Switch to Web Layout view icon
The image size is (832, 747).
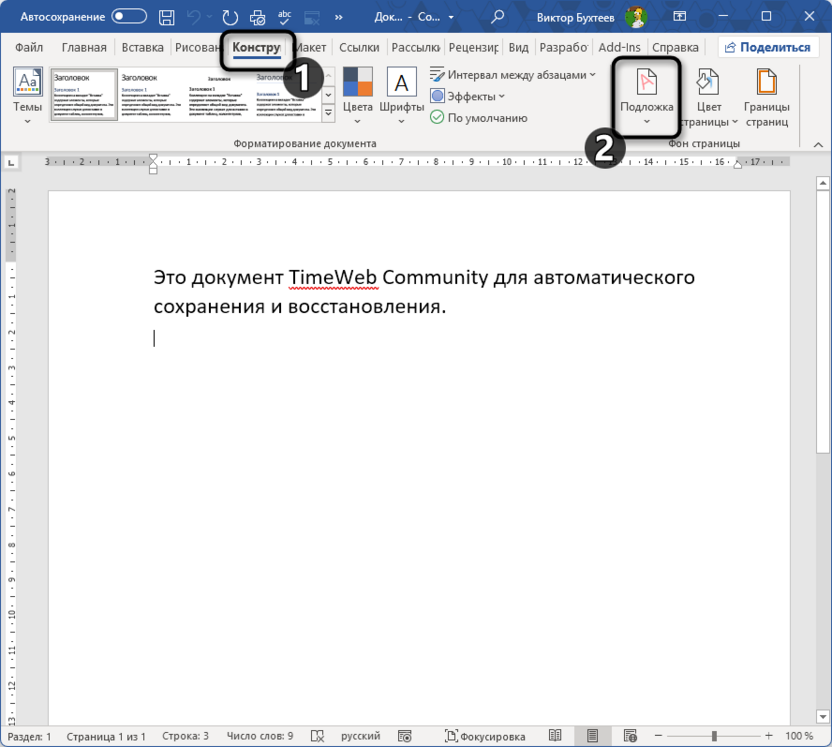630,736
